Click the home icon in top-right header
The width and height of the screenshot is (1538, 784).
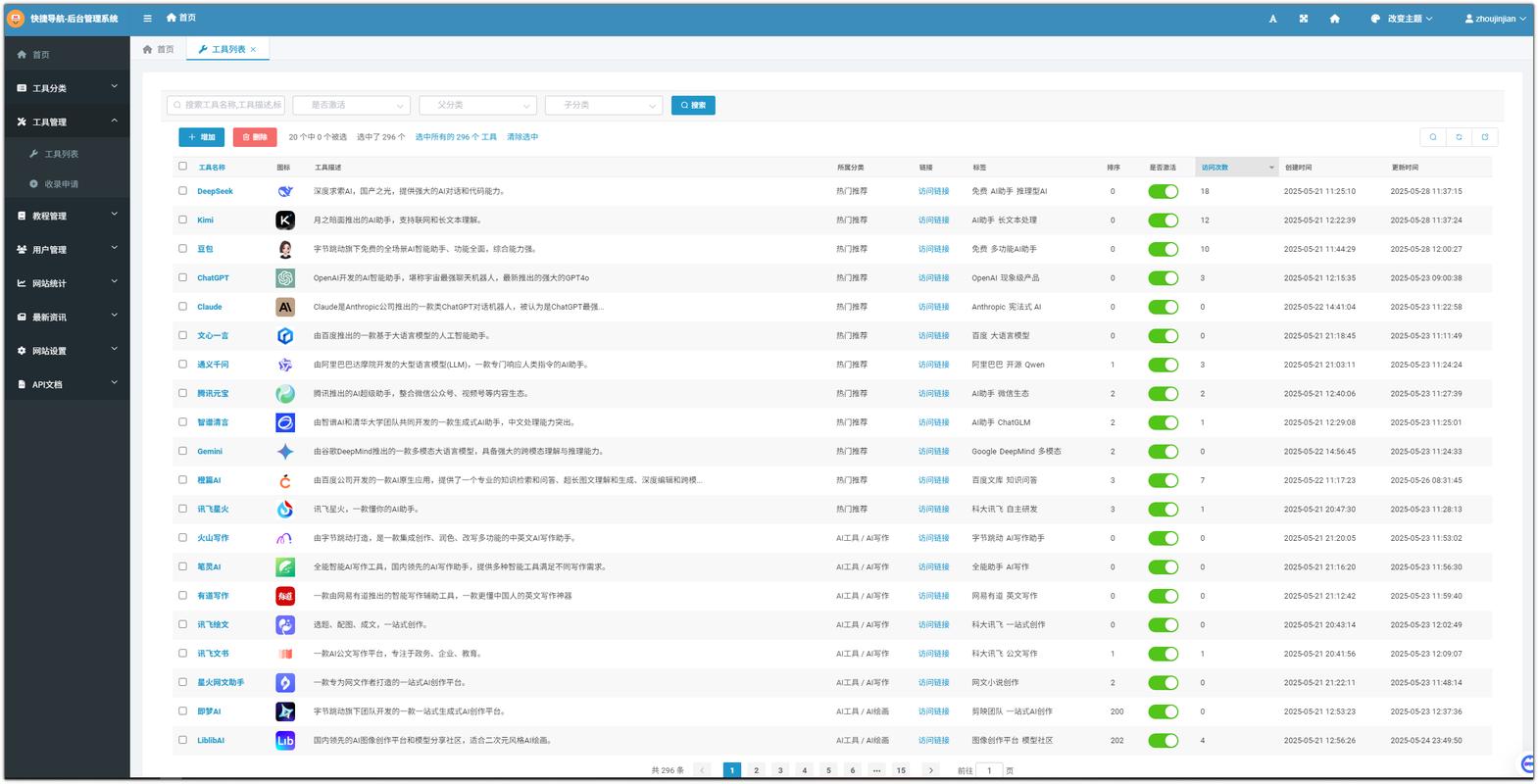(1334, 19)
